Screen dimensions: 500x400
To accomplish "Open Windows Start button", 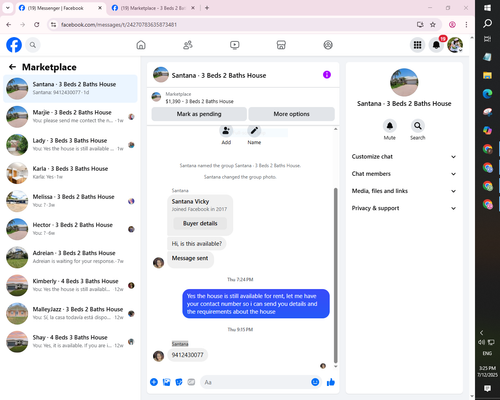I will (487, 8).
